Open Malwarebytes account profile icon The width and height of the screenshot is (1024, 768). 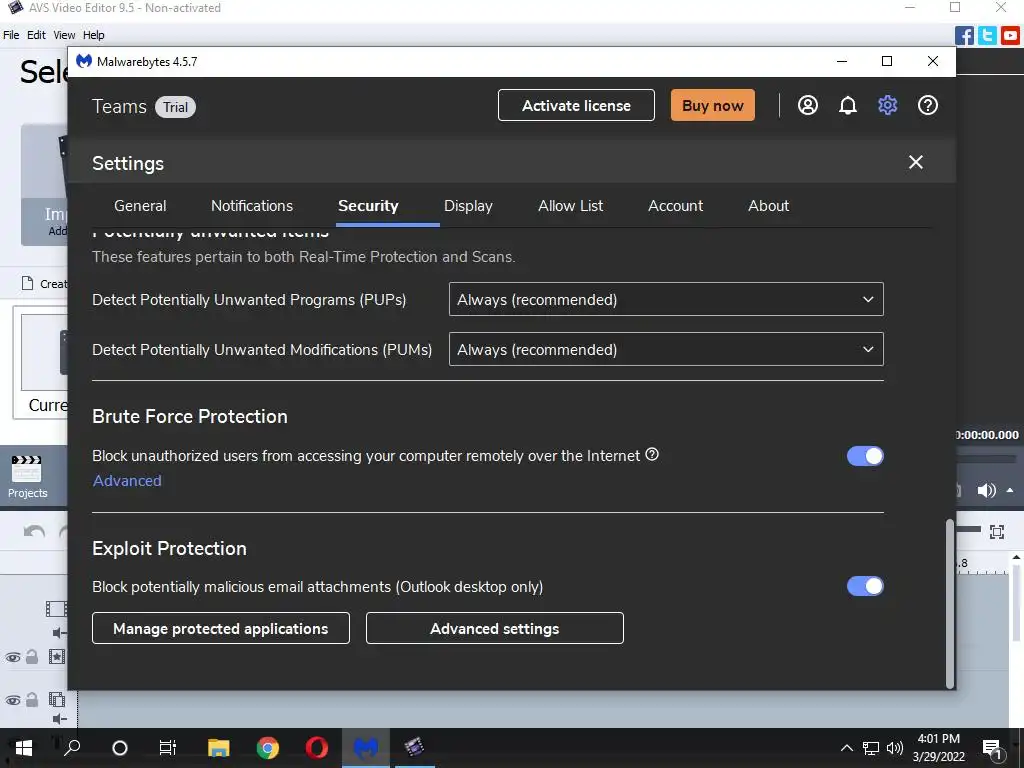pos(808,105)
